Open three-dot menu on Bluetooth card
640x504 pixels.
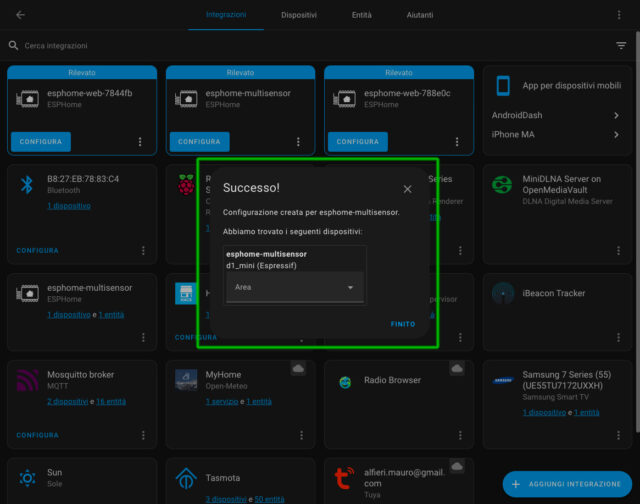tap(143, 250)
